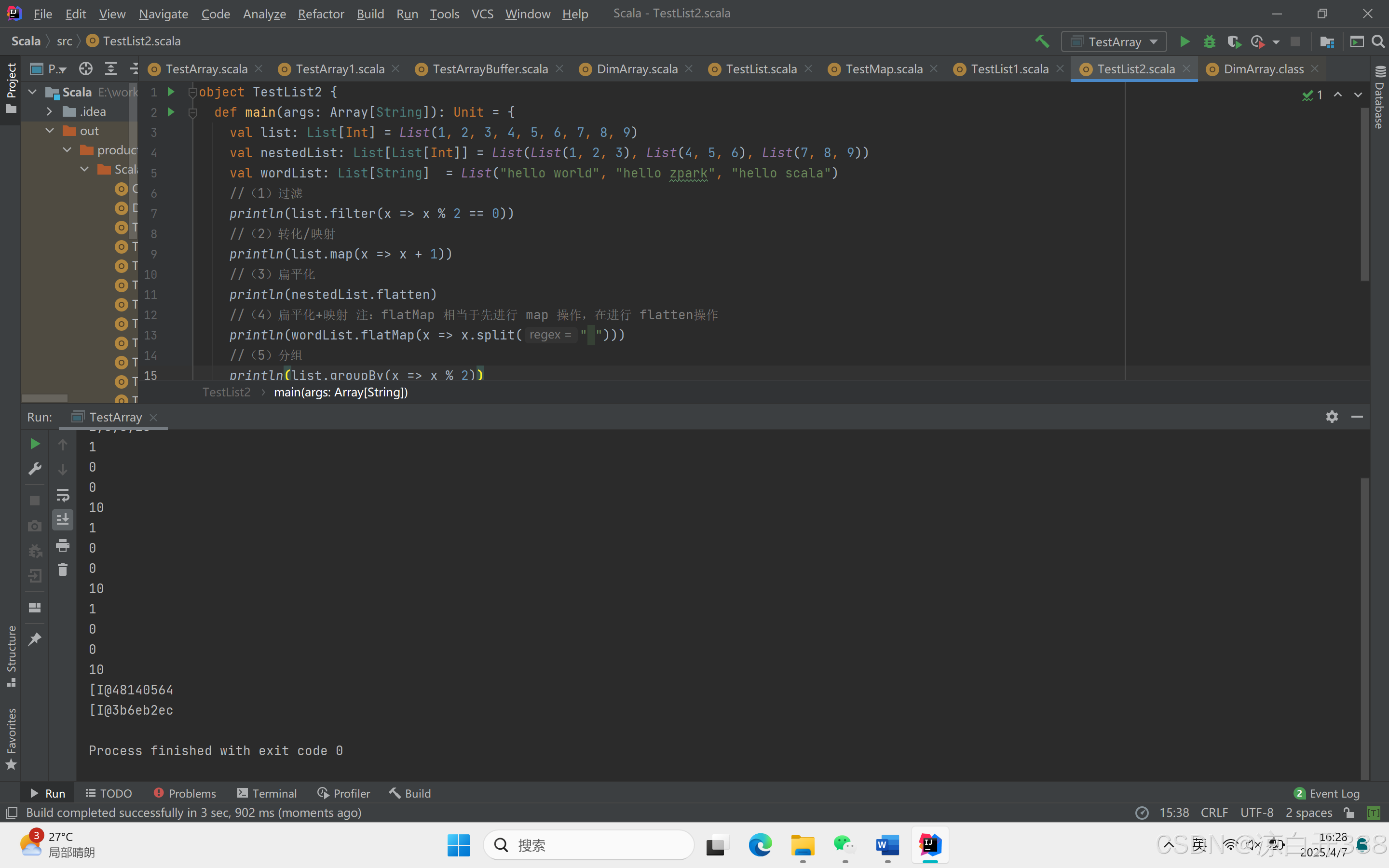Toggle scroll to end of output
Screen dimensions: 1389x868
[x=63, y=519]
